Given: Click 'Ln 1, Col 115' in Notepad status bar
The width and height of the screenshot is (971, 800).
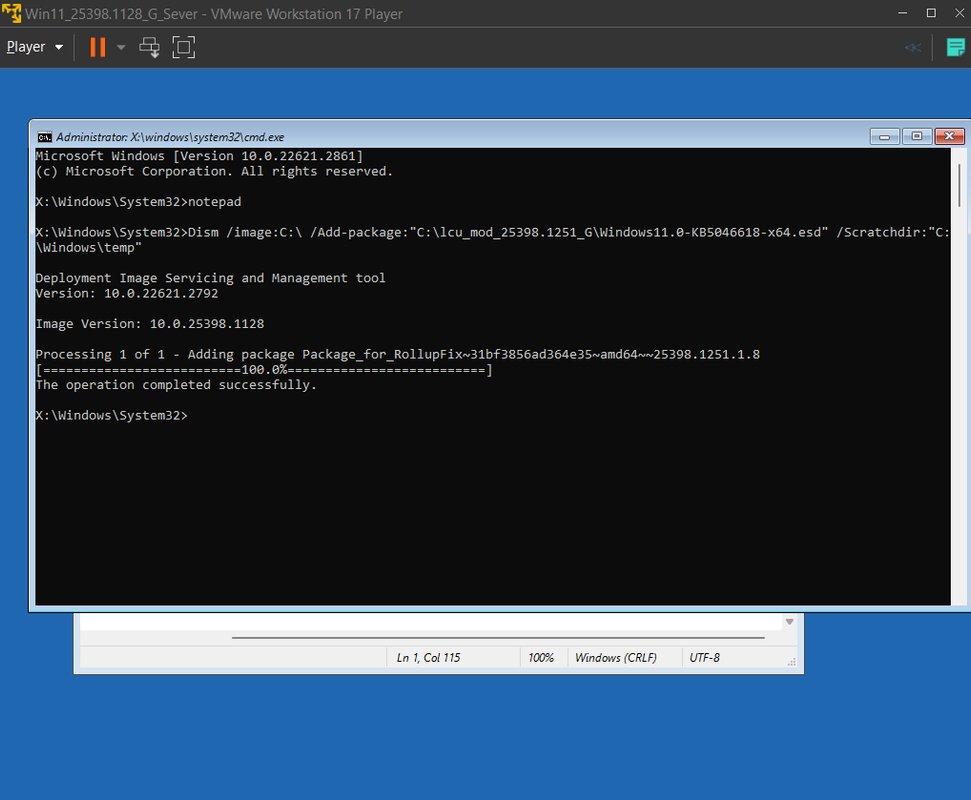Looking at the screenshot, I should [429, 658].
